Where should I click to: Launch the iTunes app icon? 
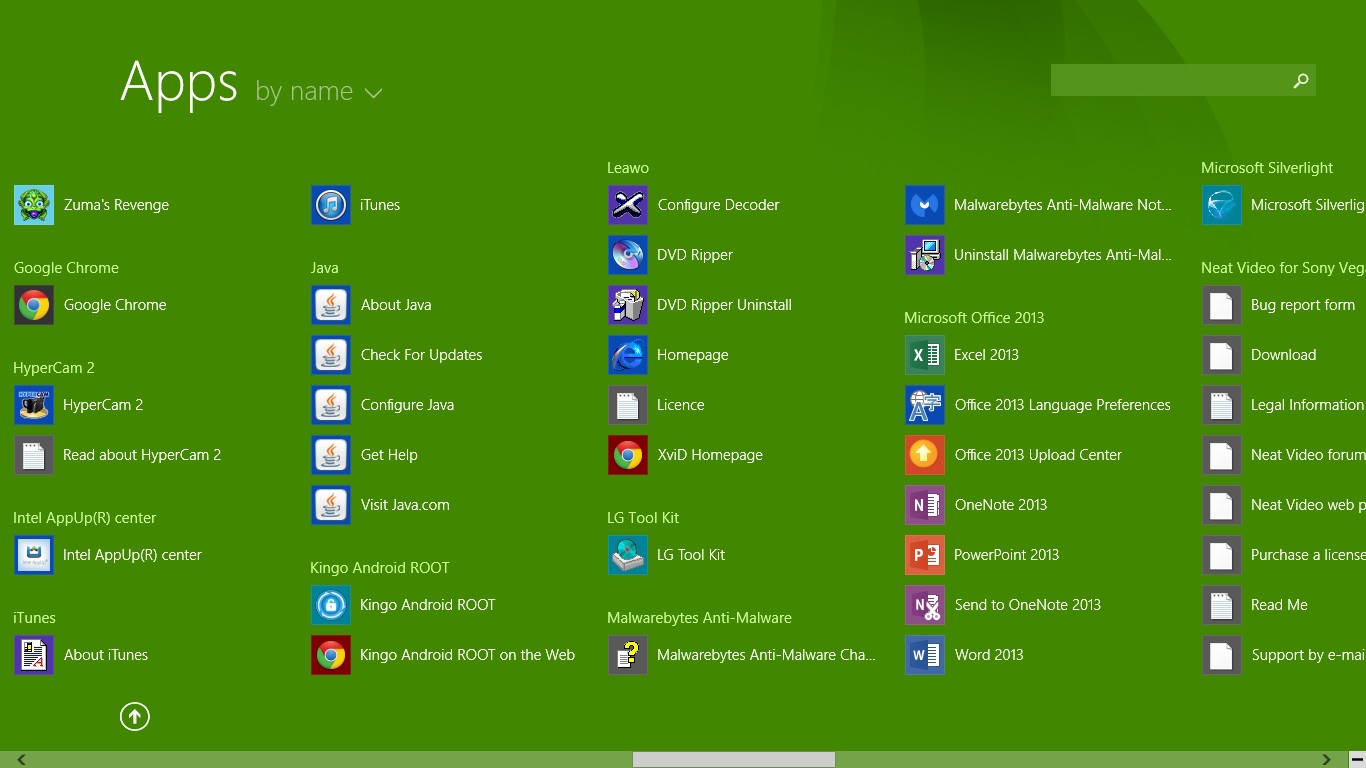coord(331,205)
